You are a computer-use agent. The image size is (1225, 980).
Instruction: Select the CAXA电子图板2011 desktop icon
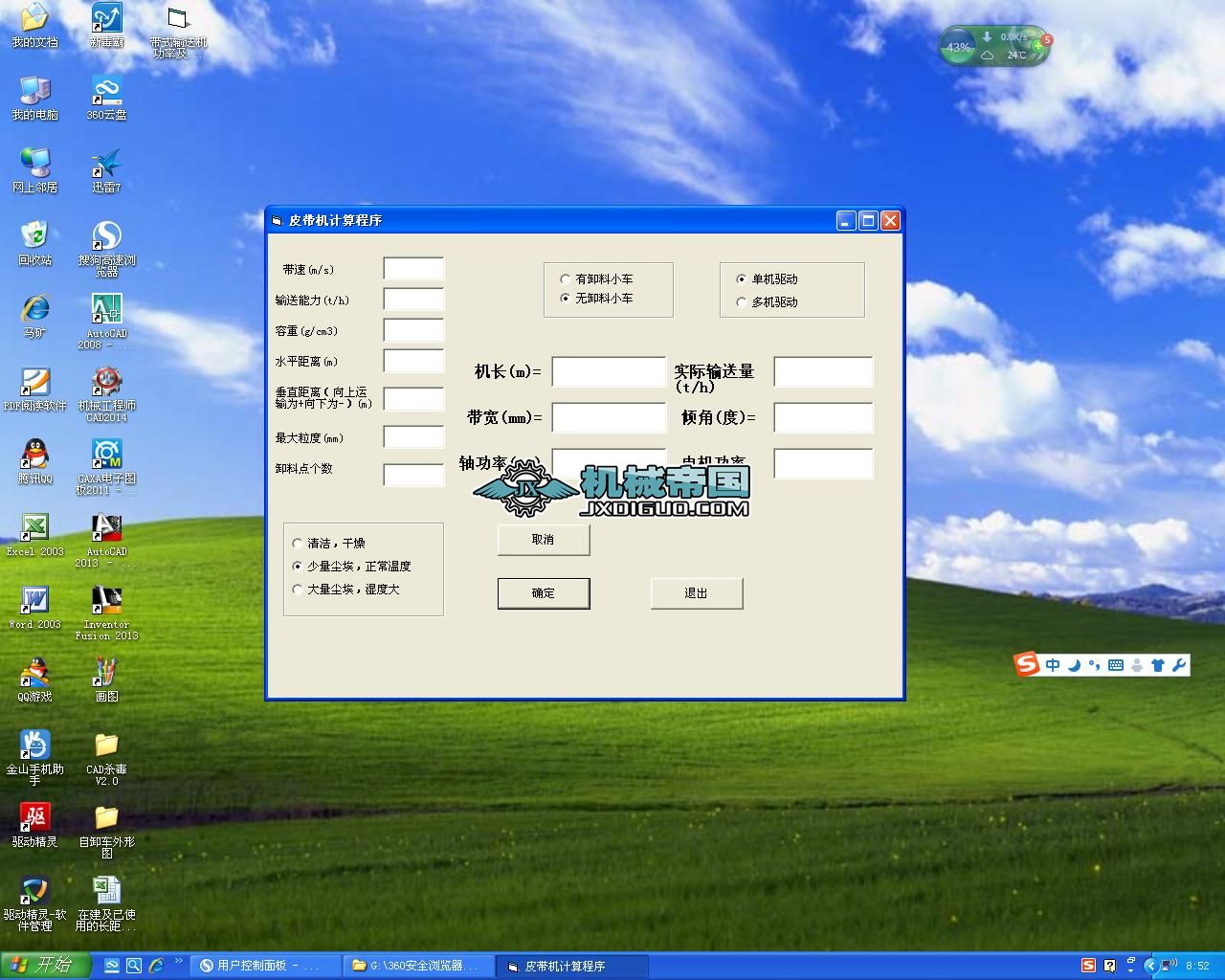107,468
